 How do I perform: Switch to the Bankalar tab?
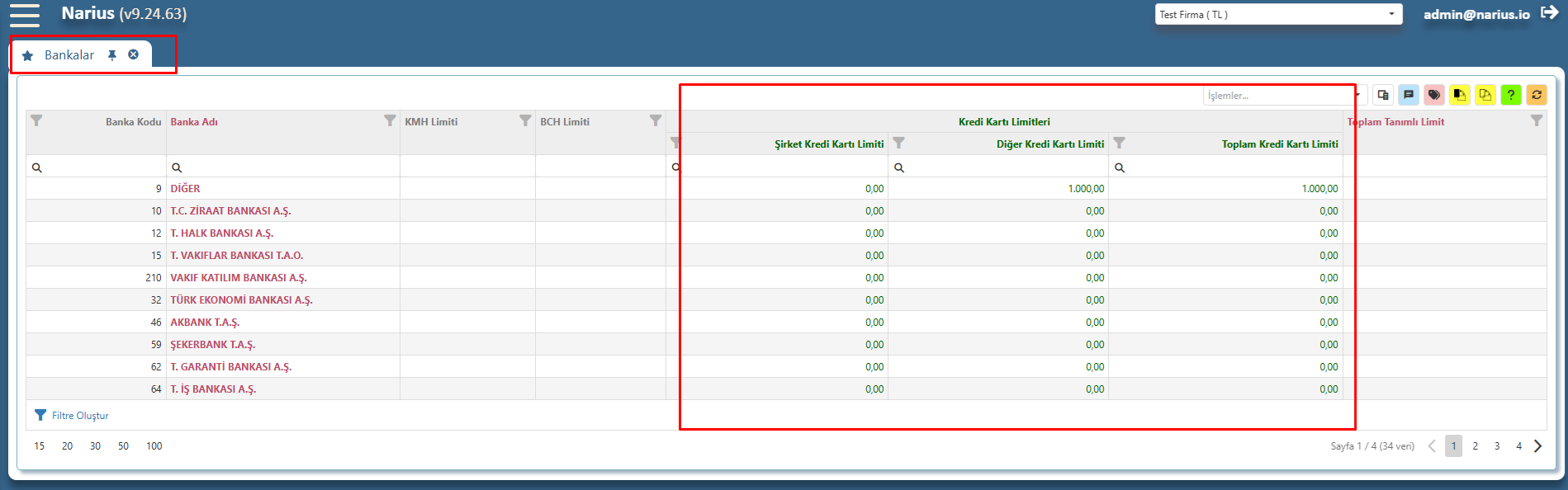click(69, 55)
